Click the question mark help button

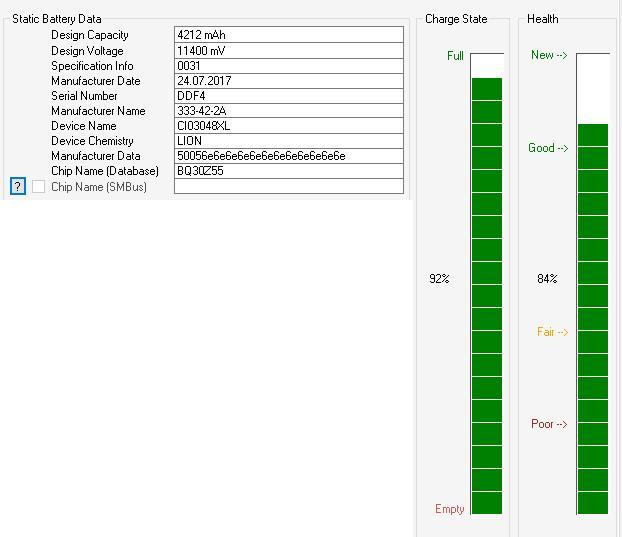(x=18, y=186)
